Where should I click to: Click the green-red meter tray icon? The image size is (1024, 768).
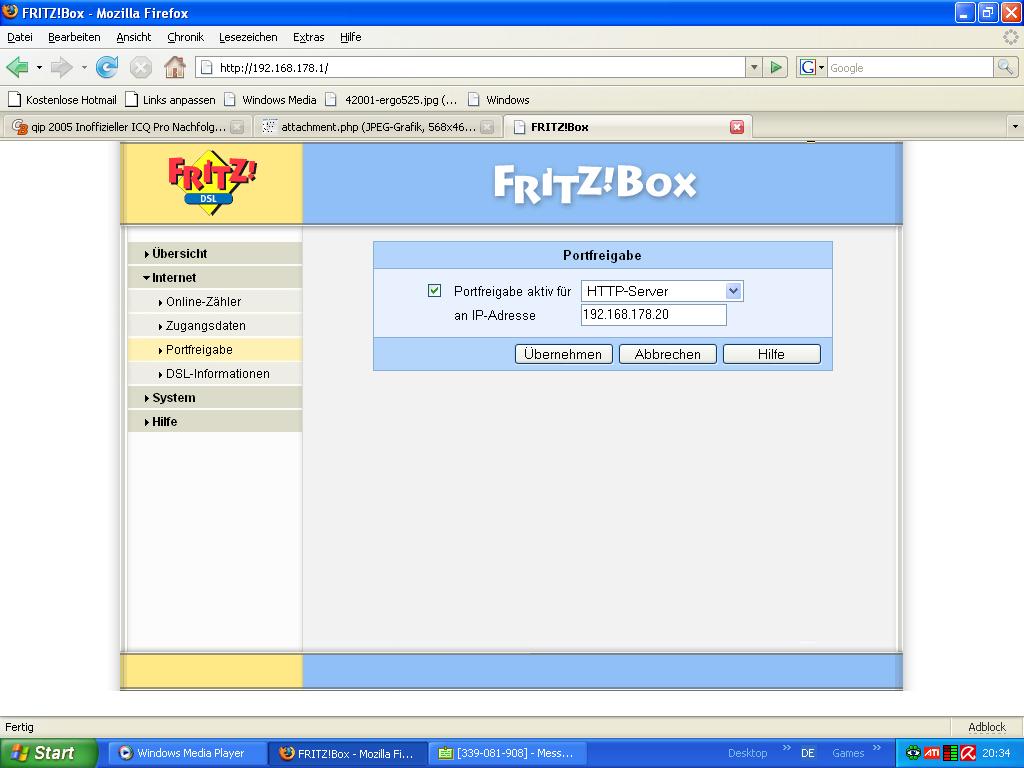coord(950,753)
